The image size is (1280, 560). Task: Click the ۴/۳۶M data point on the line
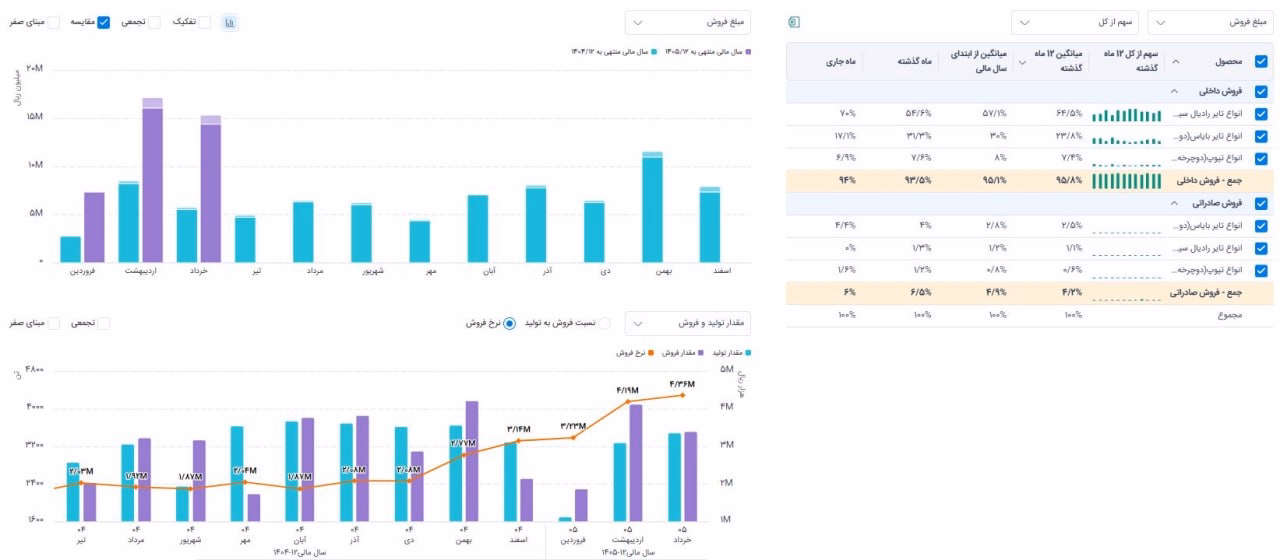click(683, 395)
